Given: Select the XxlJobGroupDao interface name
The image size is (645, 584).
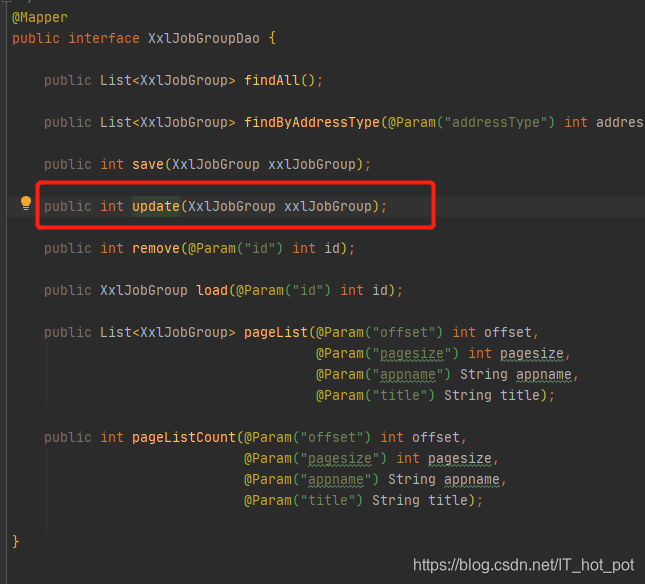Looking at the screenshot, I should click(x=204, y=38).
